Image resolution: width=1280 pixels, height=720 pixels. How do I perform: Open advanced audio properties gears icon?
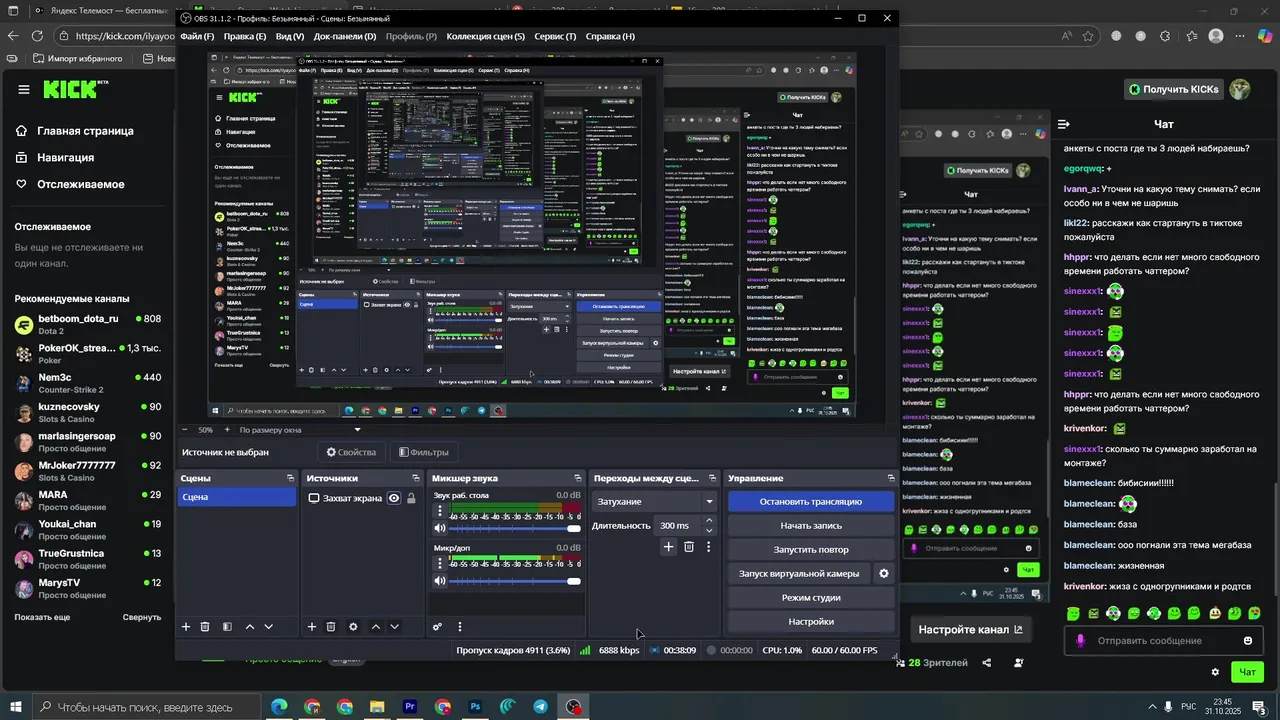click(x=437, y=627)
